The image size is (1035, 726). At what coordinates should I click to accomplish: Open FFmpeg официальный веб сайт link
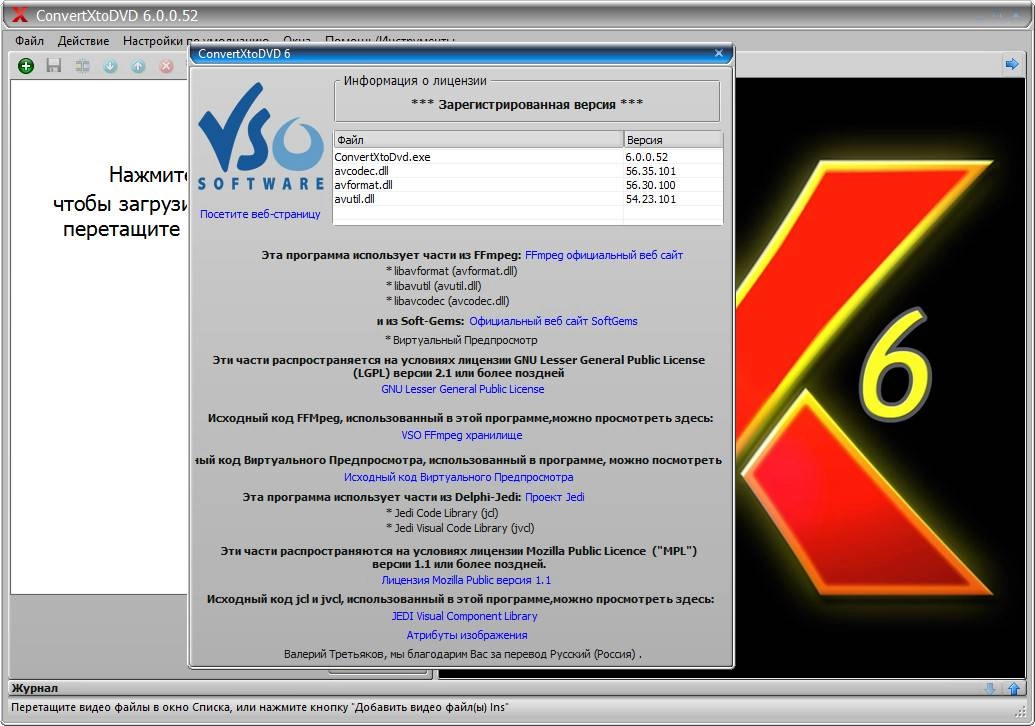click(x=603, y=255)
